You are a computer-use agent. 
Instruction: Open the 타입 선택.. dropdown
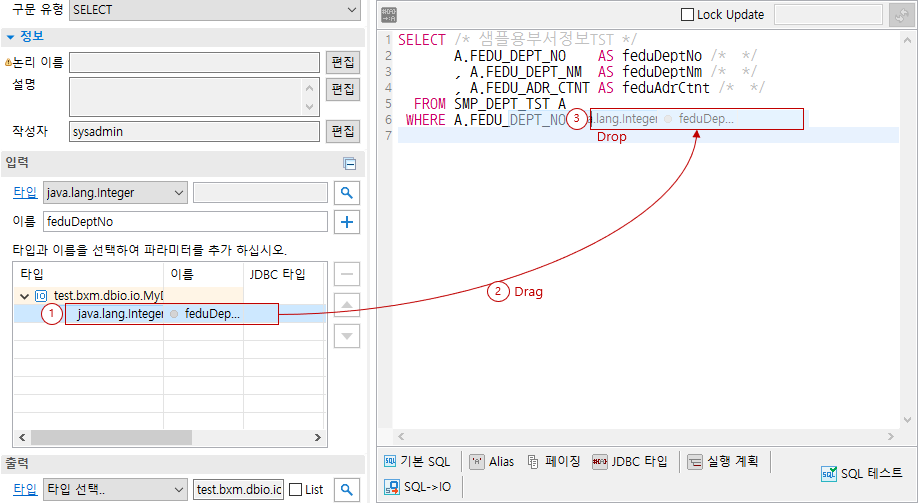click(x=115, y=490)
